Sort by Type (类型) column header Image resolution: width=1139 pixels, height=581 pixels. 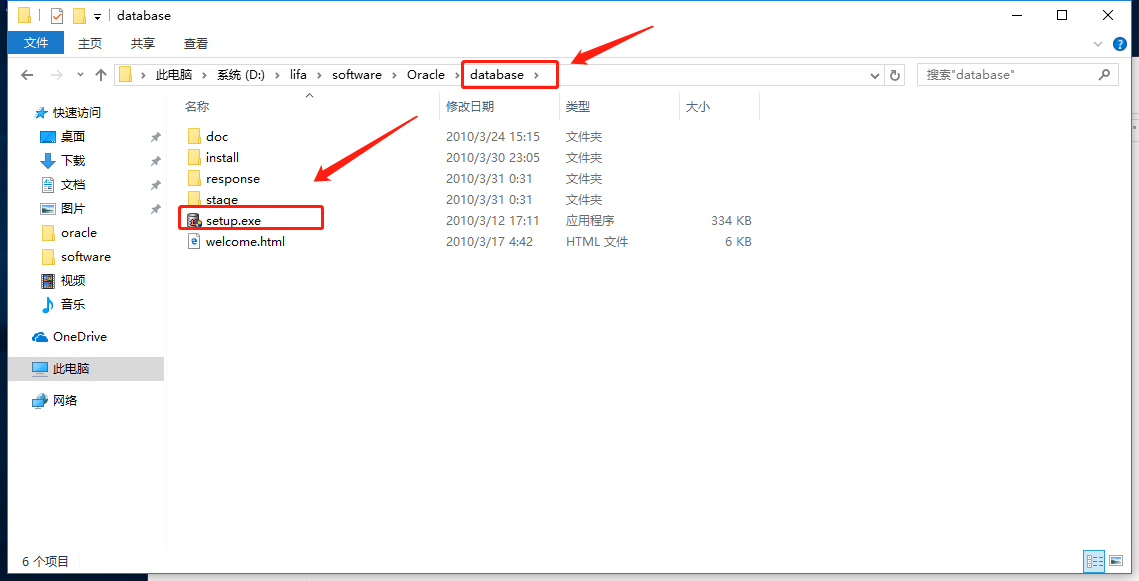pos(577,107)
